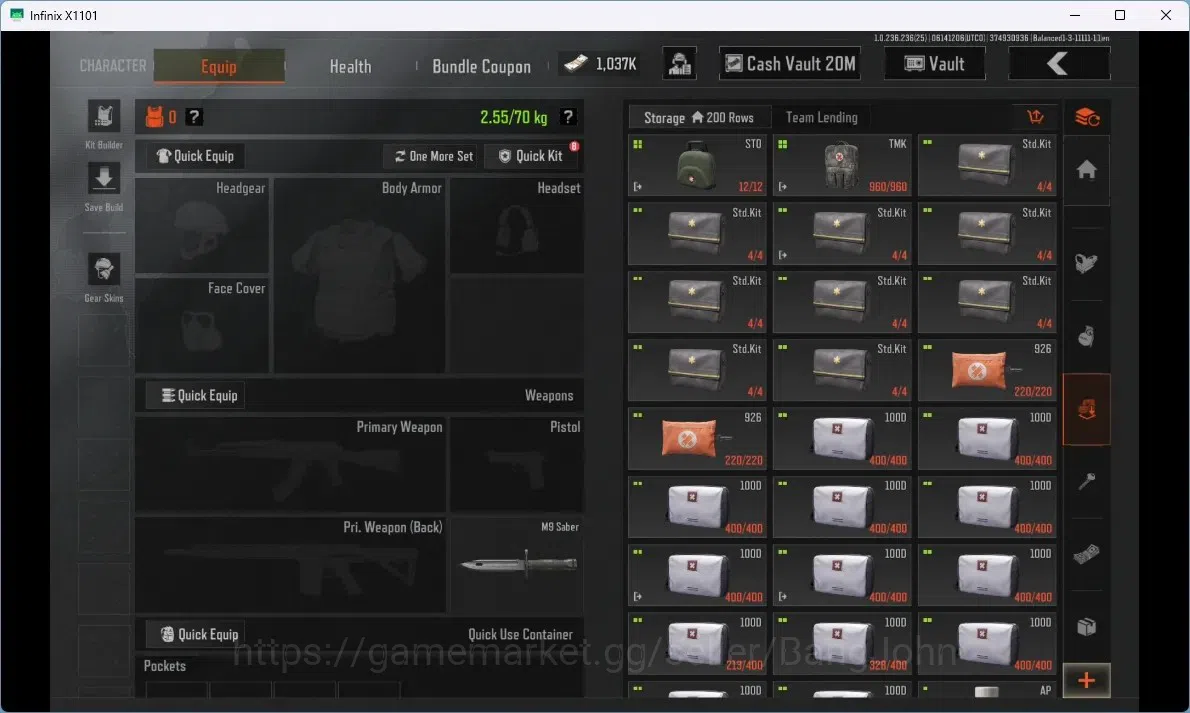1190x713 pixels.
Task: Select the equipped M9 Saber knife
Action: [x=517, y=564]
